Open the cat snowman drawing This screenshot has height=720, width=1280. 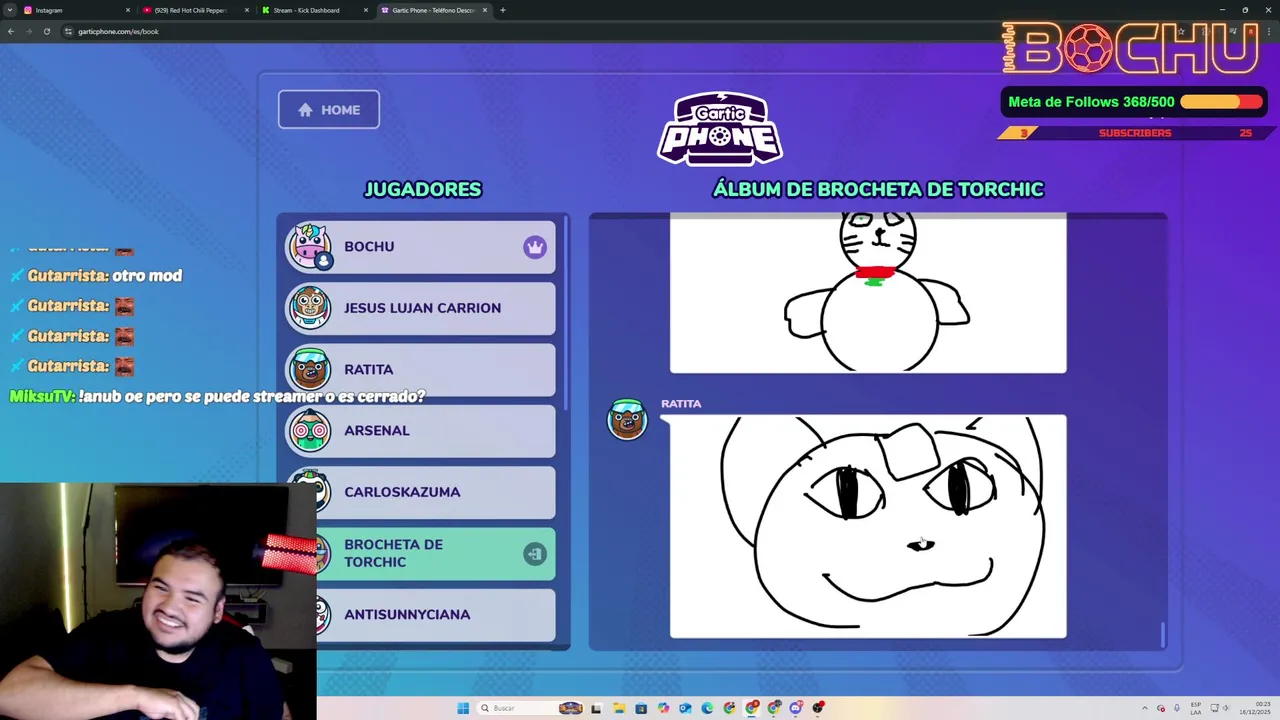pyautogui.click(x=868, y=295)
